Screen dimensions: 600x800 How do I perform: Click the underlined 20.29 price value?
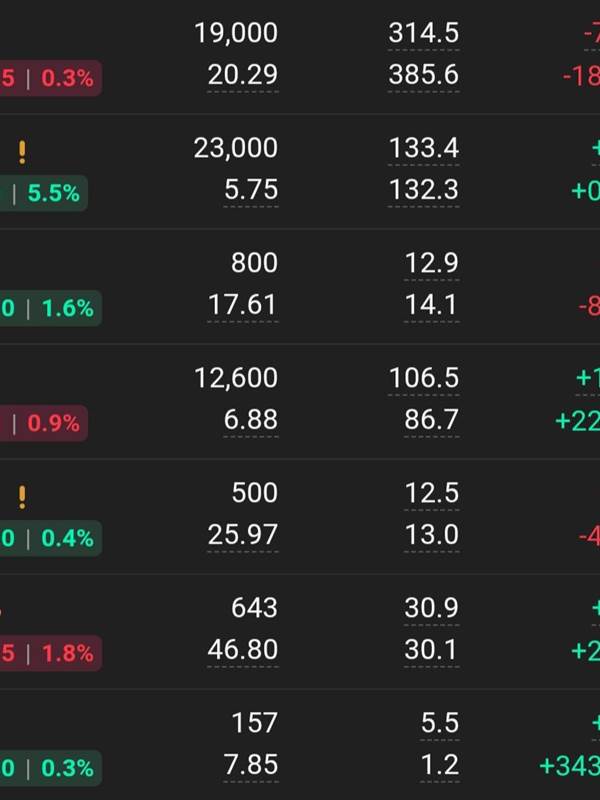243,75
